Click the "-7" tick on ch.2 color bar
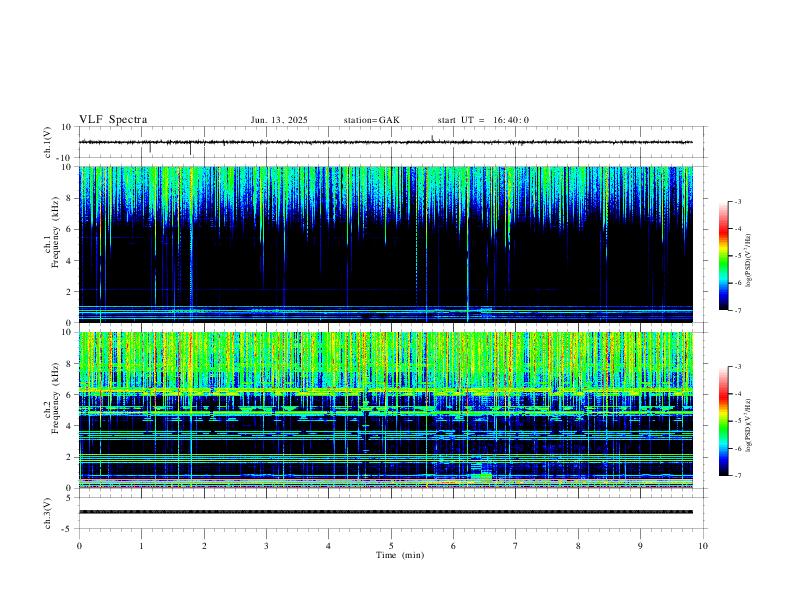This screenshot has width=792, height=612. (x=738, y=476)
